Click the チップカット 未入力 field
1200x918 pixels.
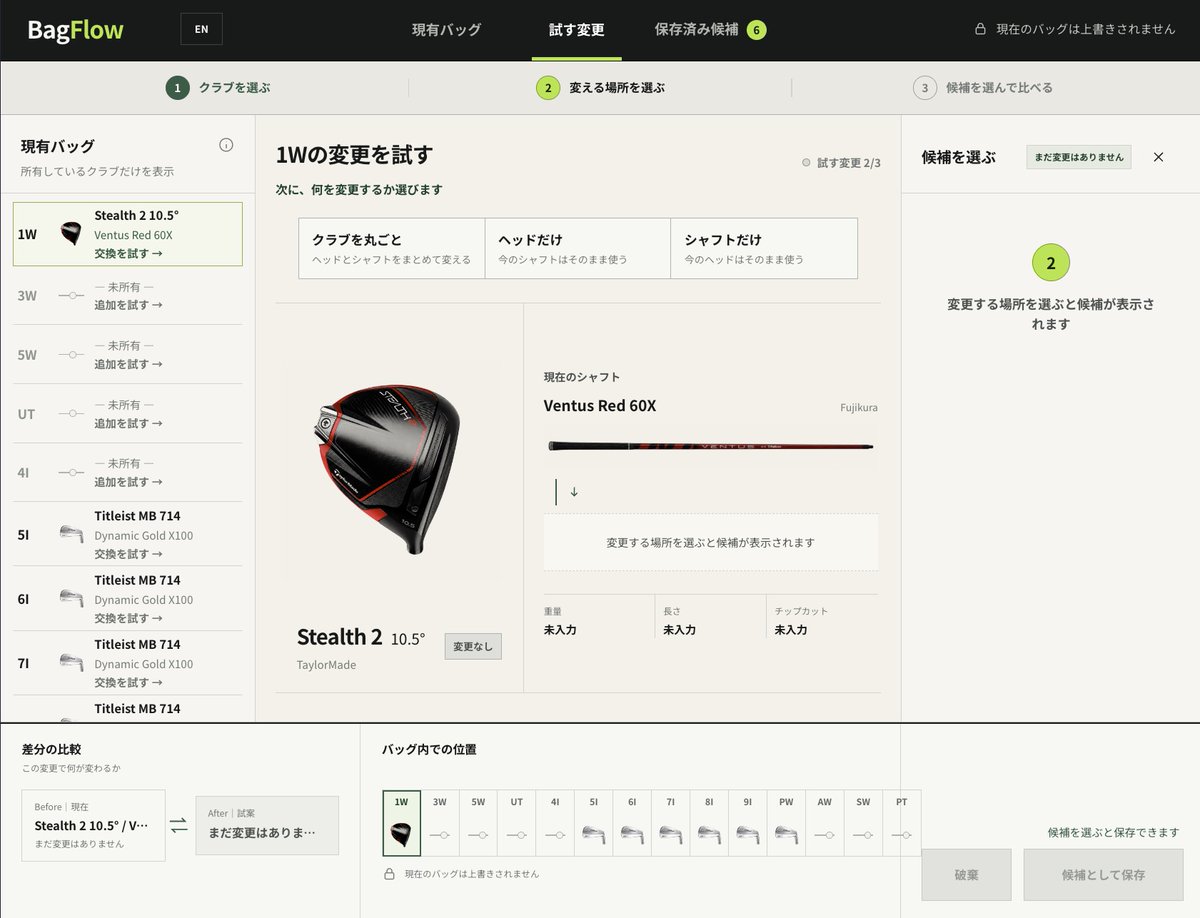pyautogui.click(x=824, y=621)
